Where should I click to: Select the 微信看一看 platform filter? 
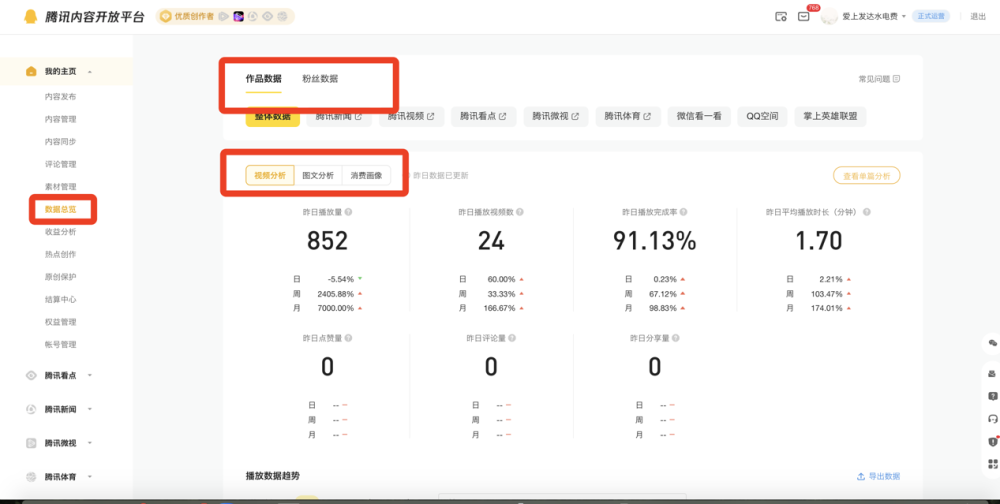click(699, 116)
